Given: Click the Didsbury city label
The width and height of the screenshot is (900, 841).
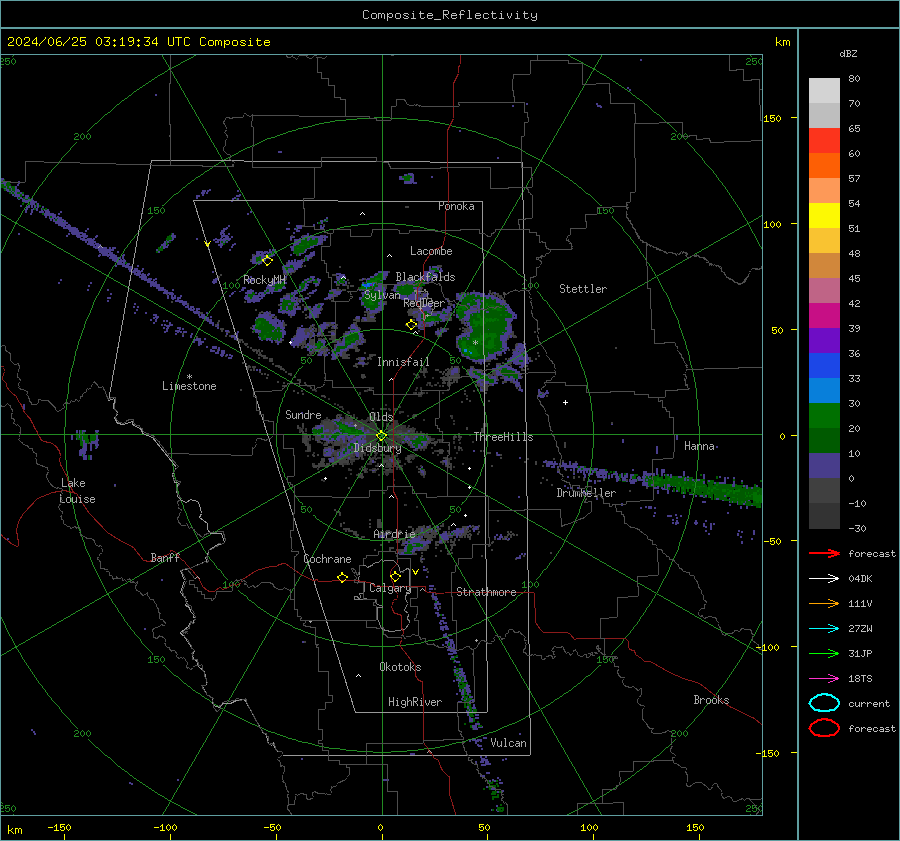Looking at the screenshot, I should [378, 448].
